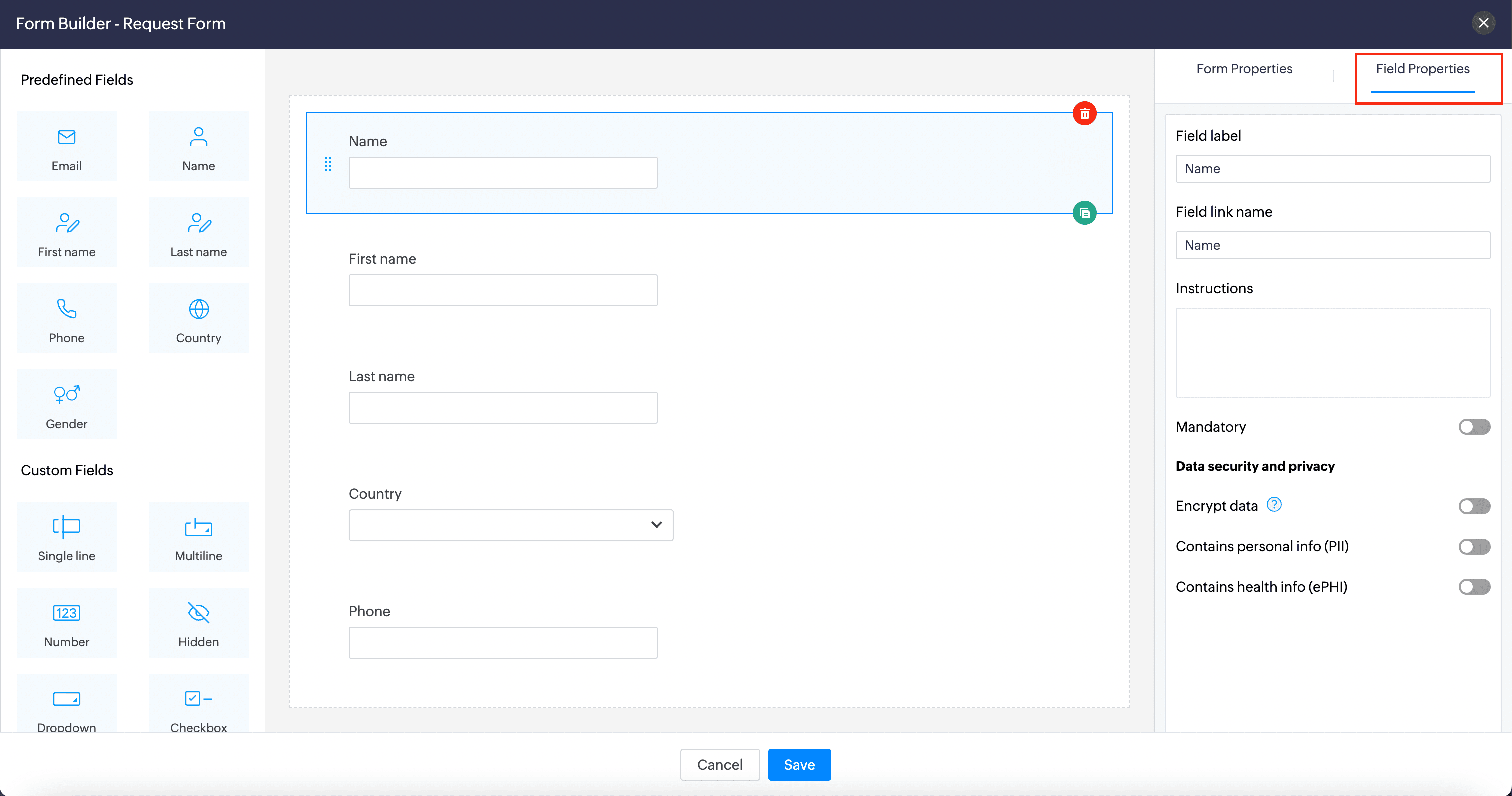
Task: Add the Number custom field
Action: pos(67,623)
